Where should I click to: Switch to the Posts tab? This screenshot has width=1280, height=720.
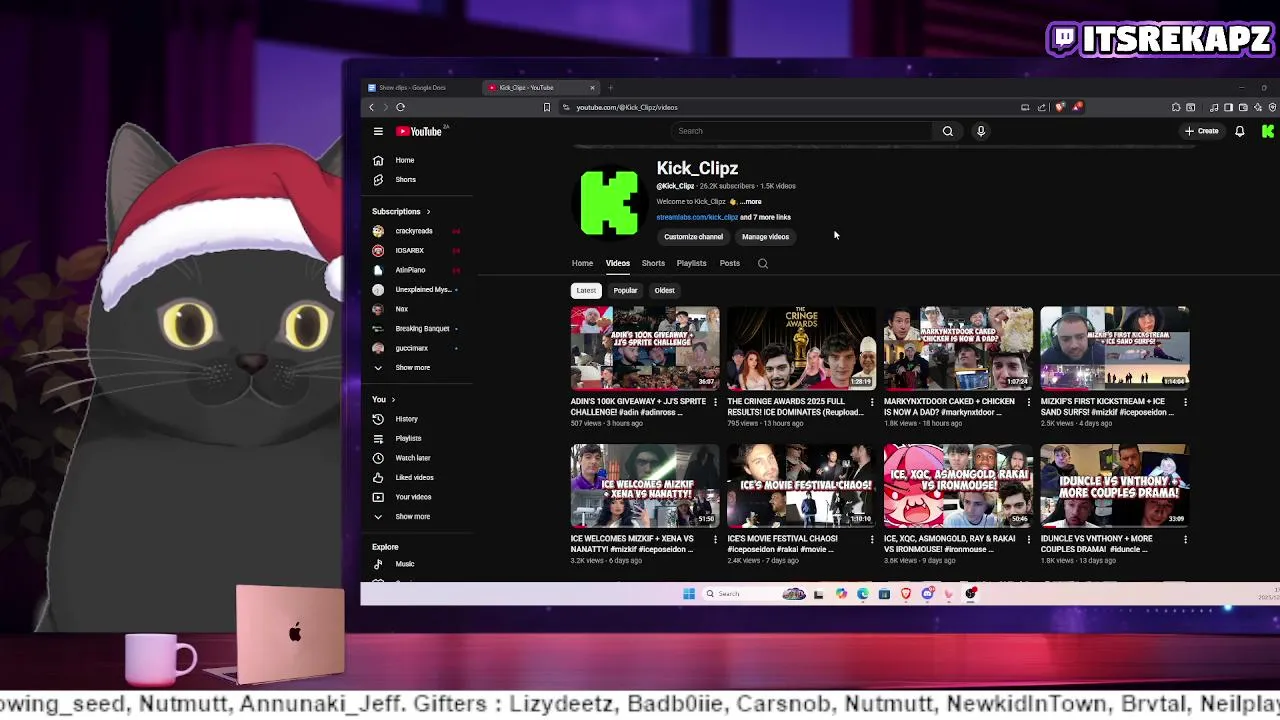coord(729,263)
